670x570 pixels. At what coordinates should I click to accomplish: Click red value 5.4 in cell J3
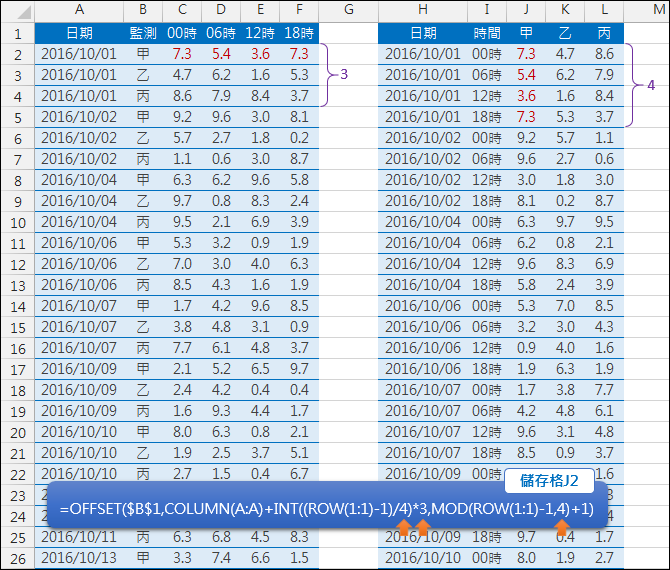point(526,75)
